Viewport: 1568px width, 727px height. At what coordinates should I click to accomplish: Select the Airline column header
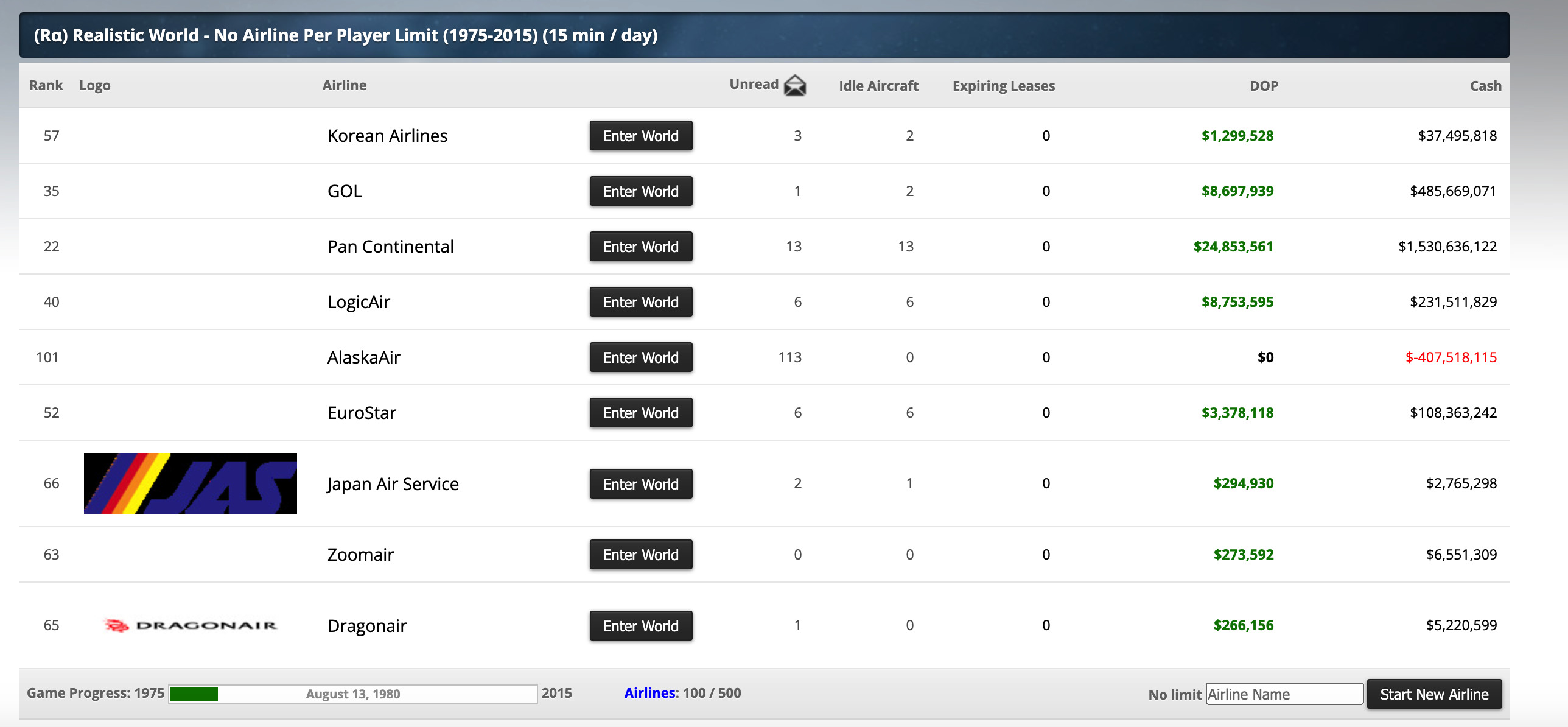pyautogui.click(x=345, y=85)
